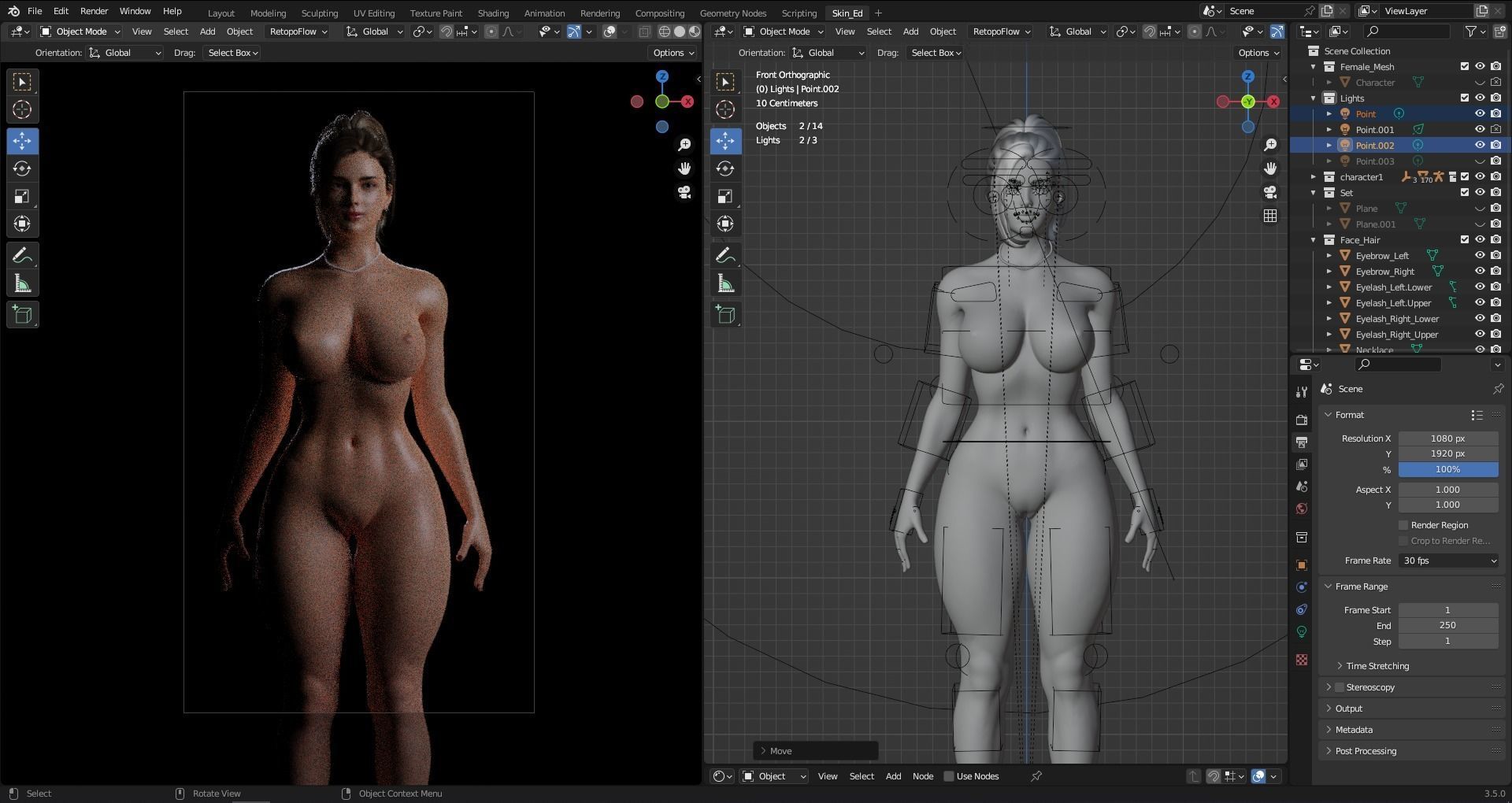The height and width of the screenshot is (803, 1512).
Task: Click the Frame End 250 field
Action: 1448,626
